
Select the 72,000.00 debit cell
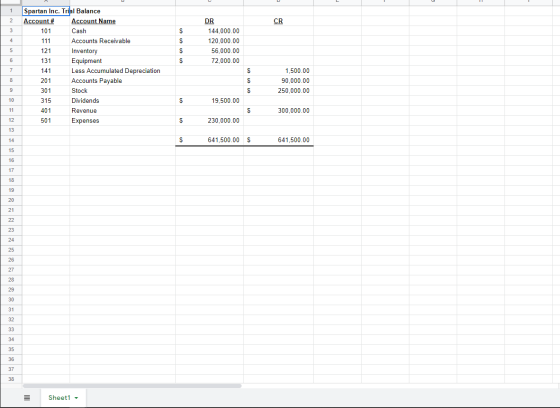coord(209,61)
